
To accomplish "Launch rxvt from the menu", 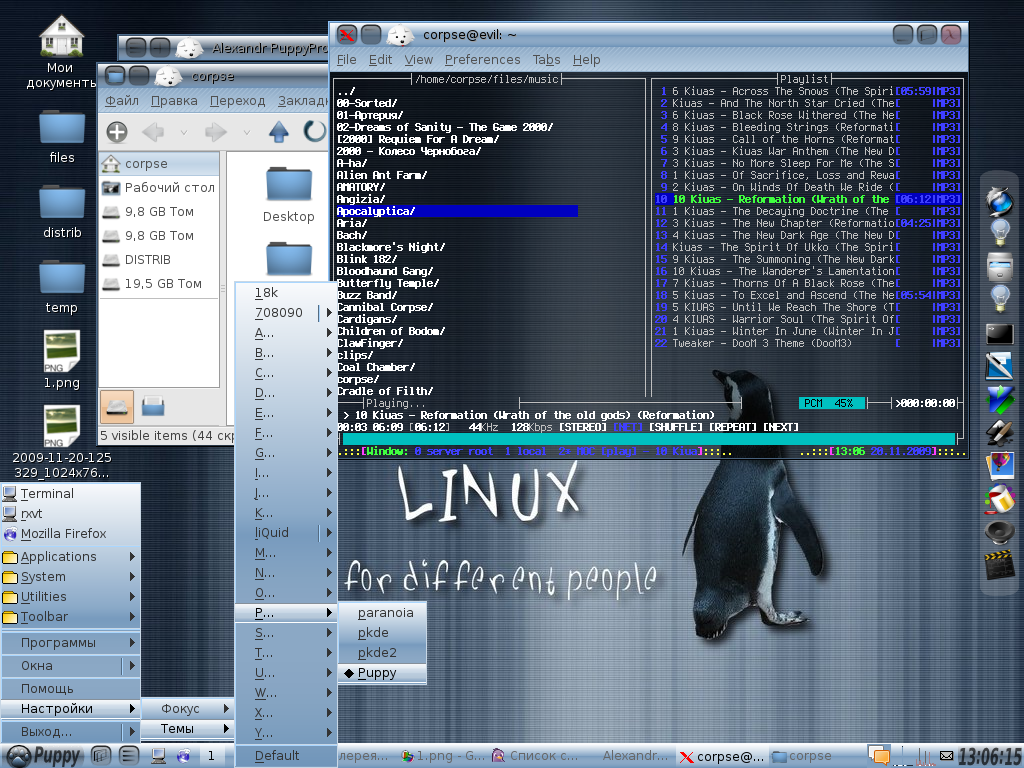I will (71, 514).
